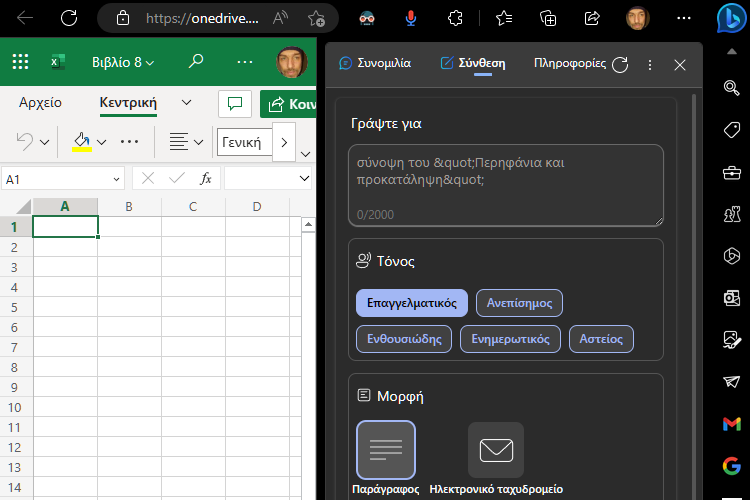Switch to the Σύνθεση tab

tap(473, 63)
